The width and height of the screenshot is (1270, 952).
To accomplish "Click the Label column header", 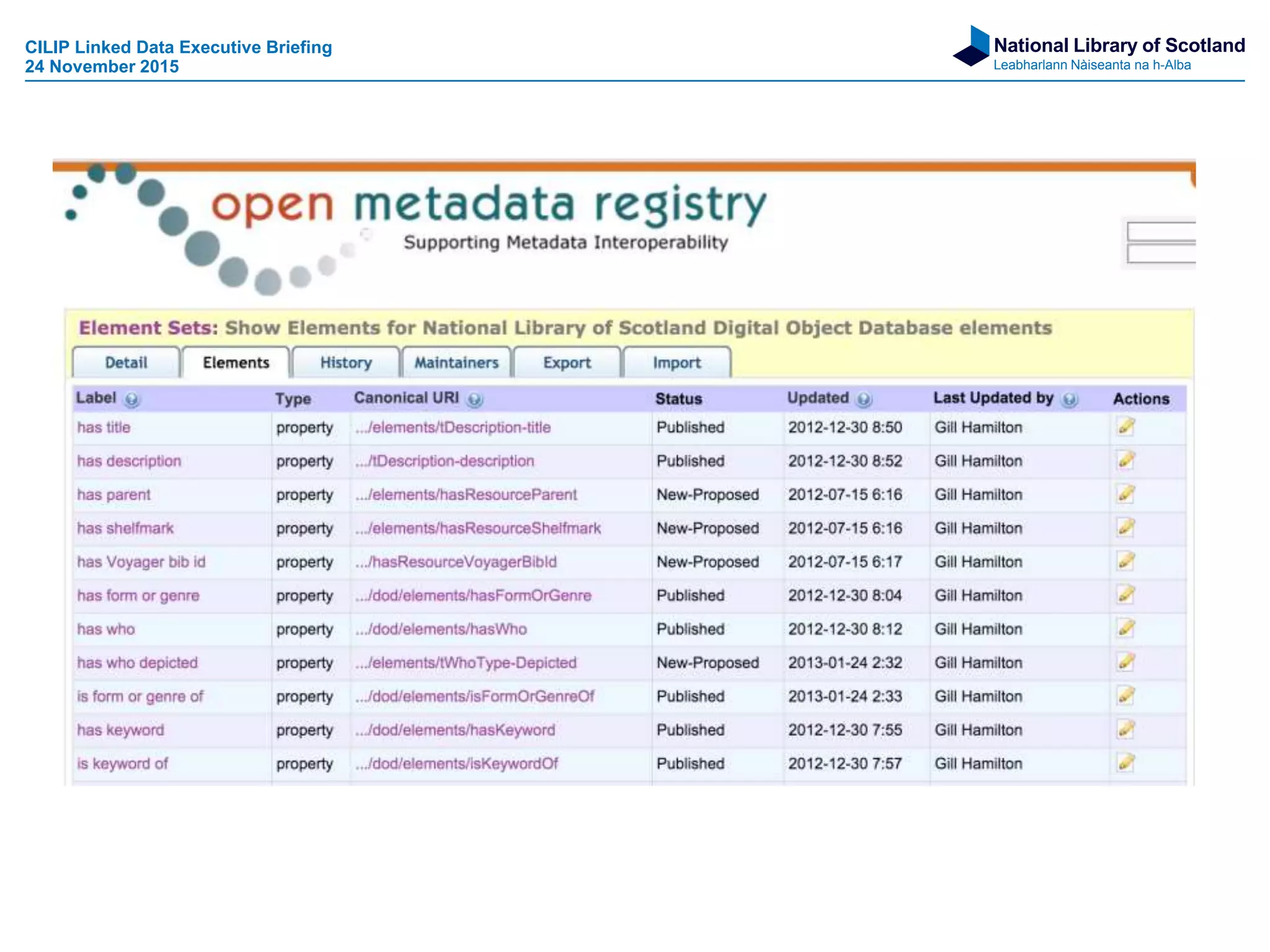I will [x=96, y=398].
